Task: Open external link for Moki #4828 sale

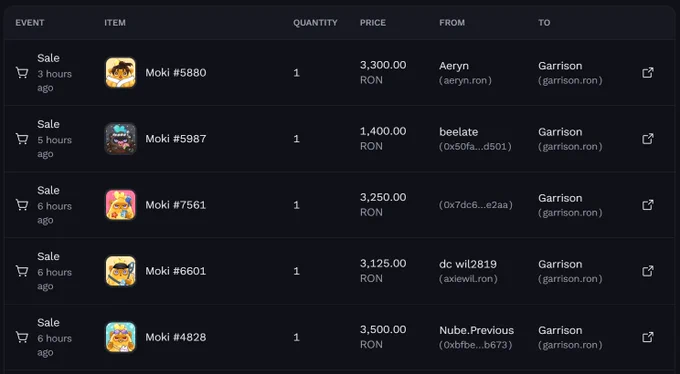Action: [647, 337]
